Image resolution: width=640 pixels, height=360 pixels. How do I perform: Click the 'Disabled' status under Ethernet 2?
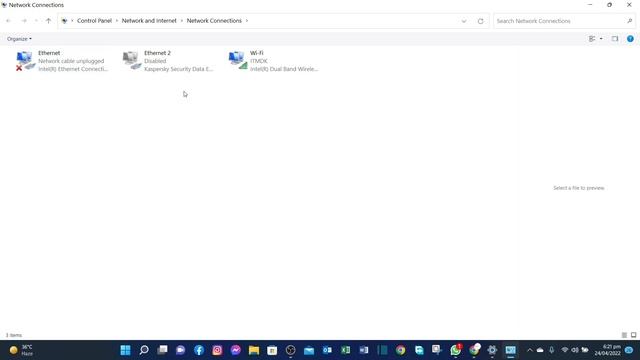pos(155,61)
